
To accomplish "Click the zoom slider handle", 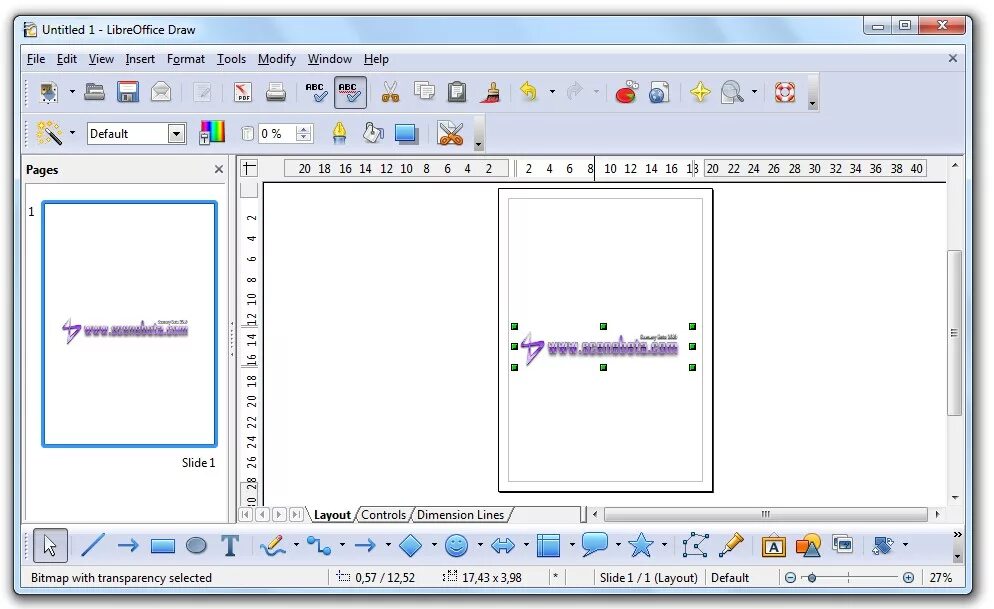I will pos(811,577).
